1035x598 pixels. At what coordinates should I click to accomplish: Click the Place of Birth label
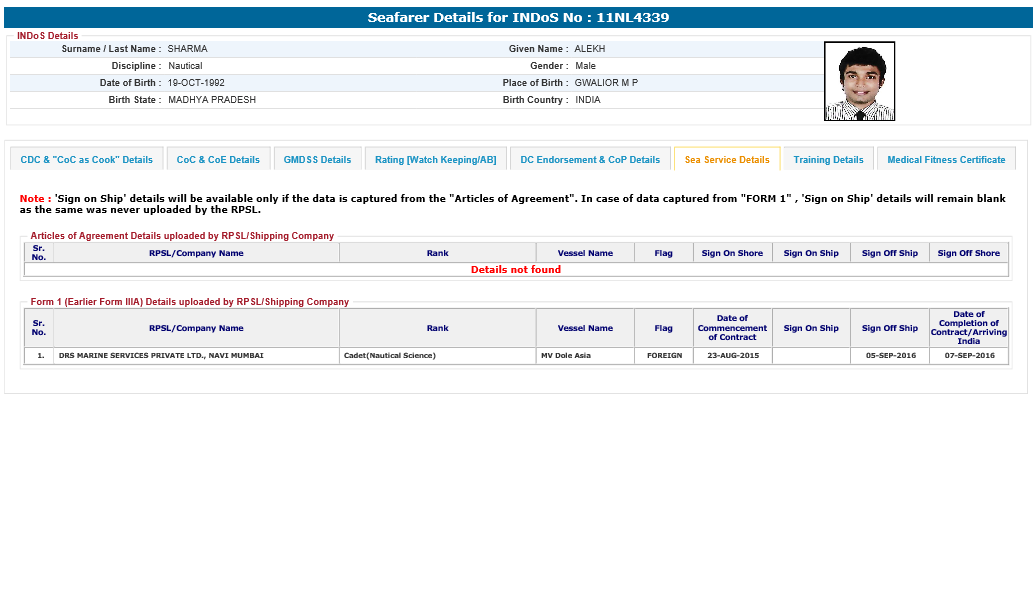point(535,83)
